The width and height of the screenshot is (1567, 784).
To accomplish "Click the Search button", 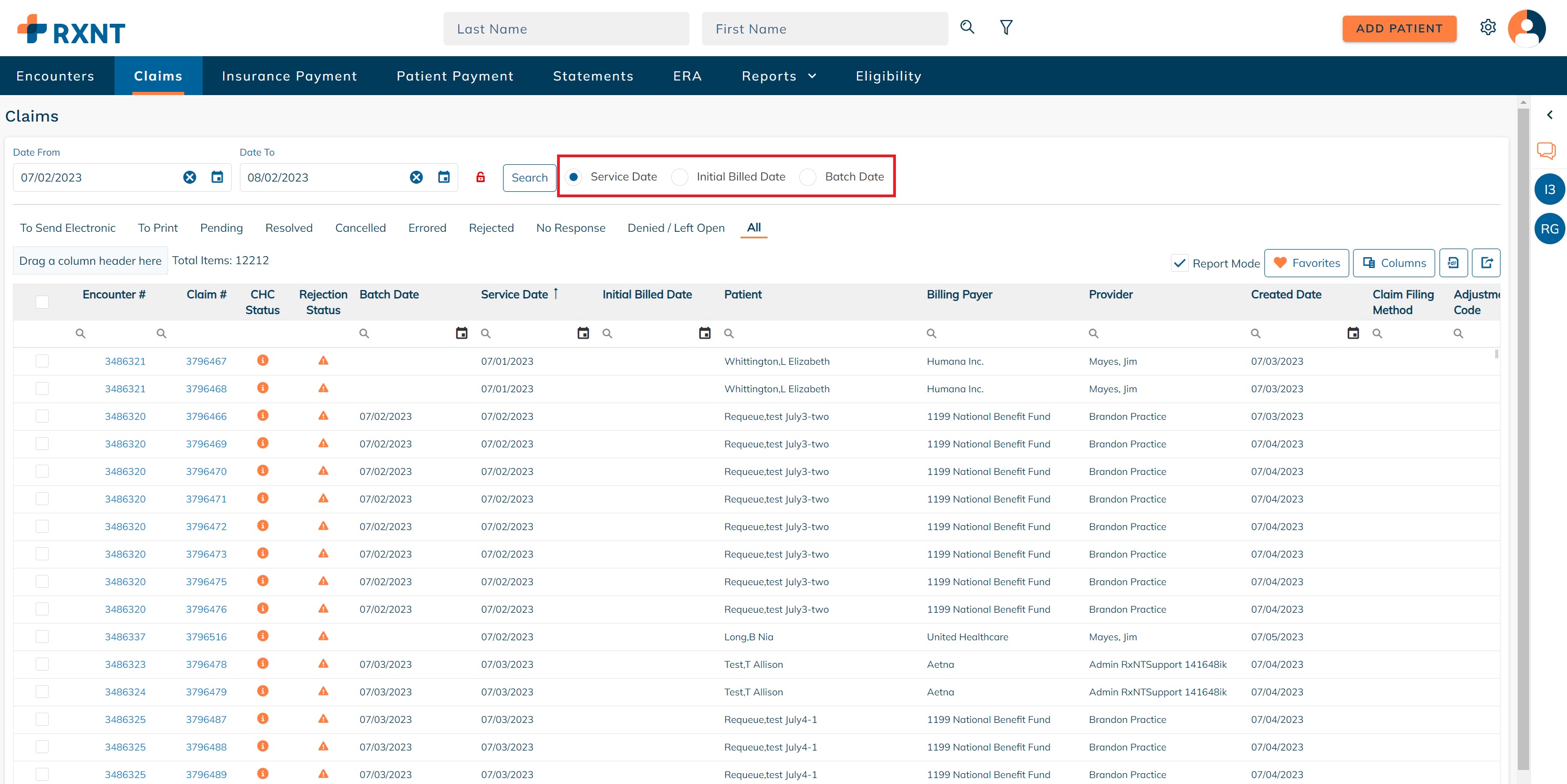I will (529, 178).
